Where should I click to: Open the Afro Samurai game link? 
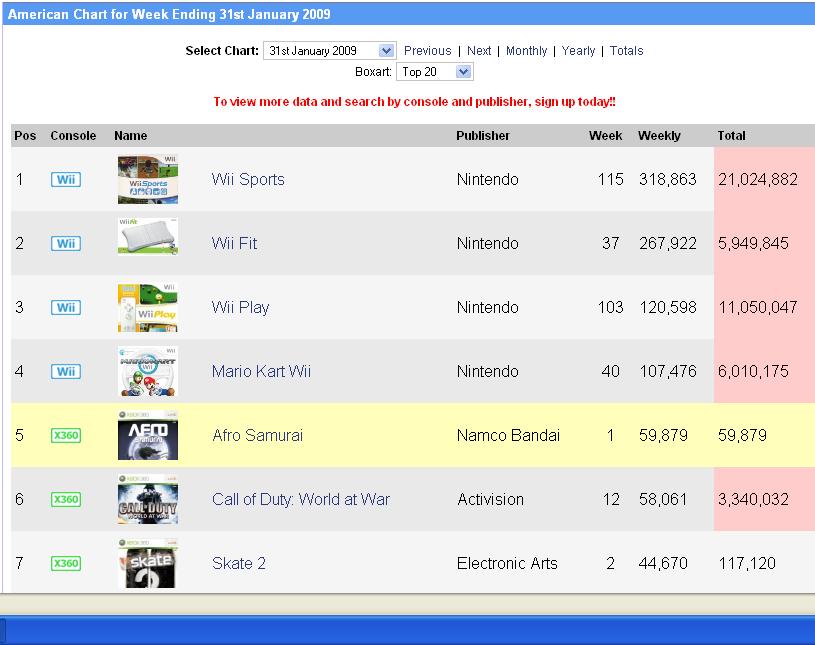coord(257,435)
